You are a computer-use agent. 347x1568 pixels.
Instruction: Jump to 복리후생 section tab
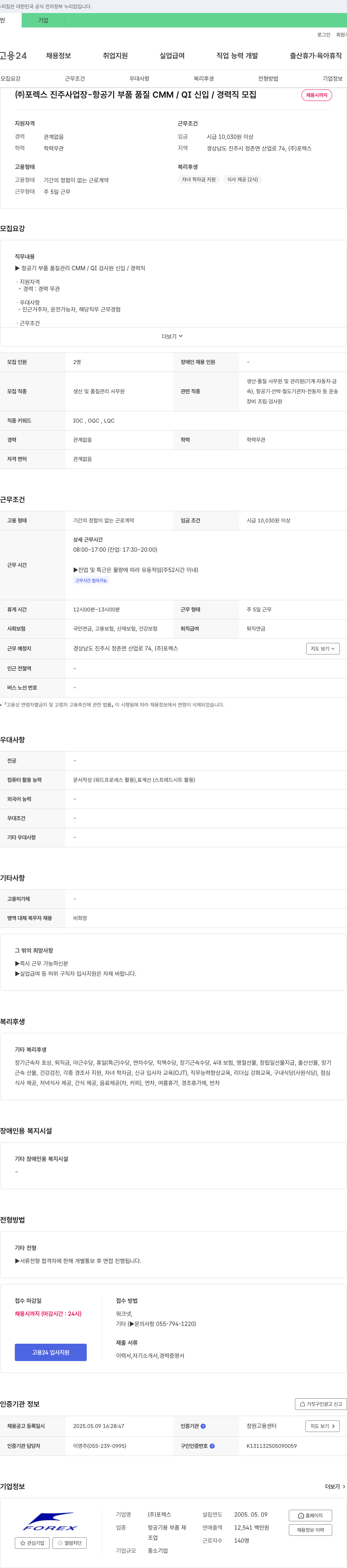click(204, 79)
